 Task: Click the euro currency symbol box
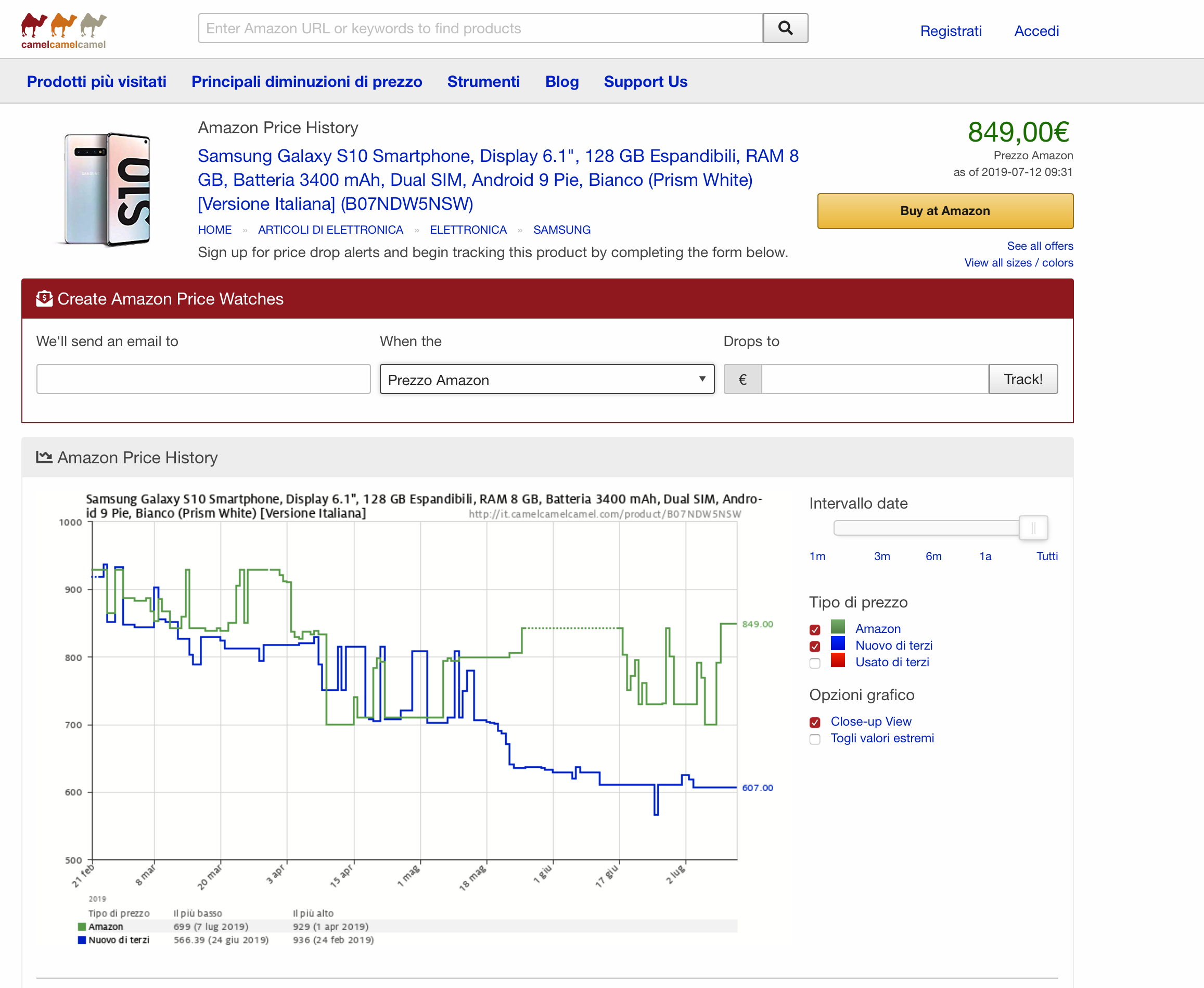[742, 379]
